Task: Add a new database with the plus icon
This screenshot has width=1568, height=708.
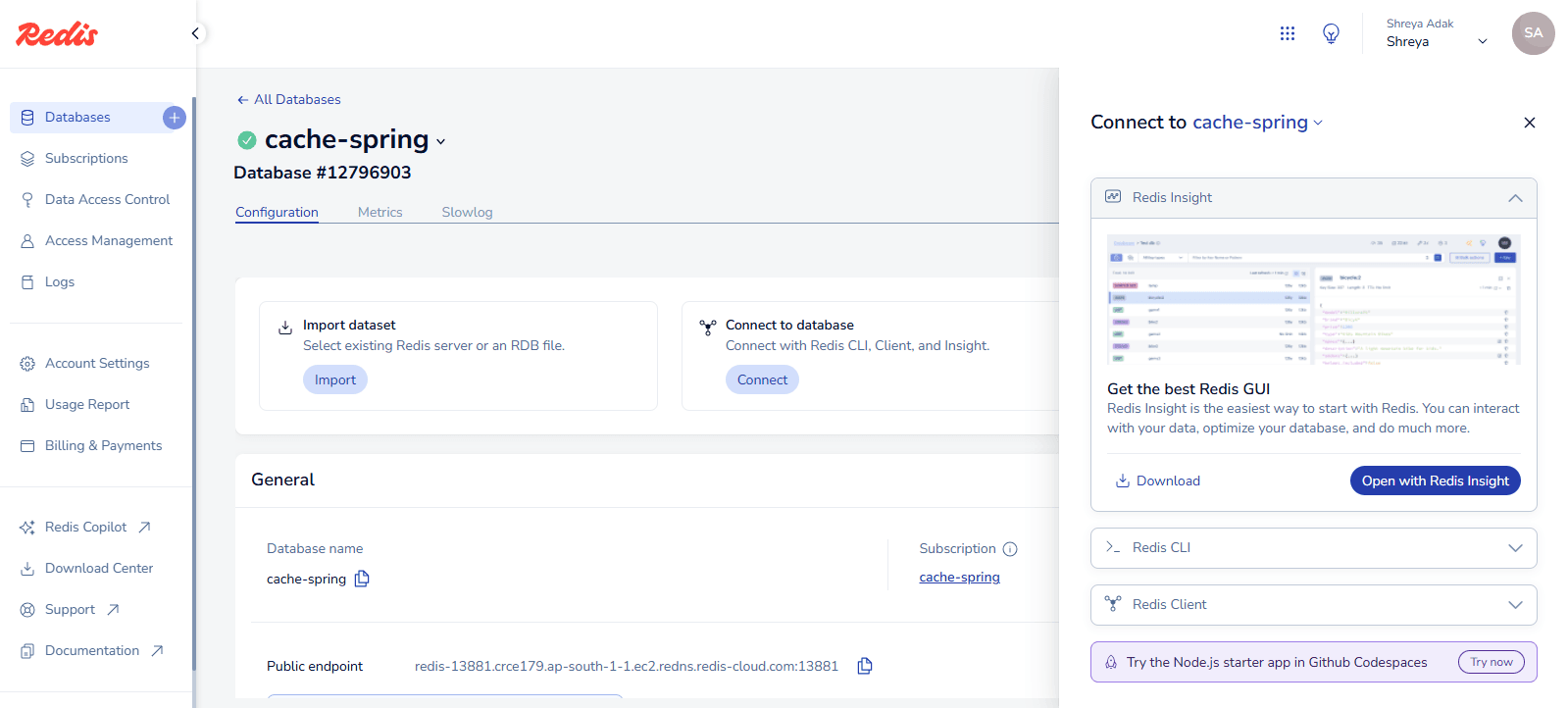Action: click(x=175, y=118)
